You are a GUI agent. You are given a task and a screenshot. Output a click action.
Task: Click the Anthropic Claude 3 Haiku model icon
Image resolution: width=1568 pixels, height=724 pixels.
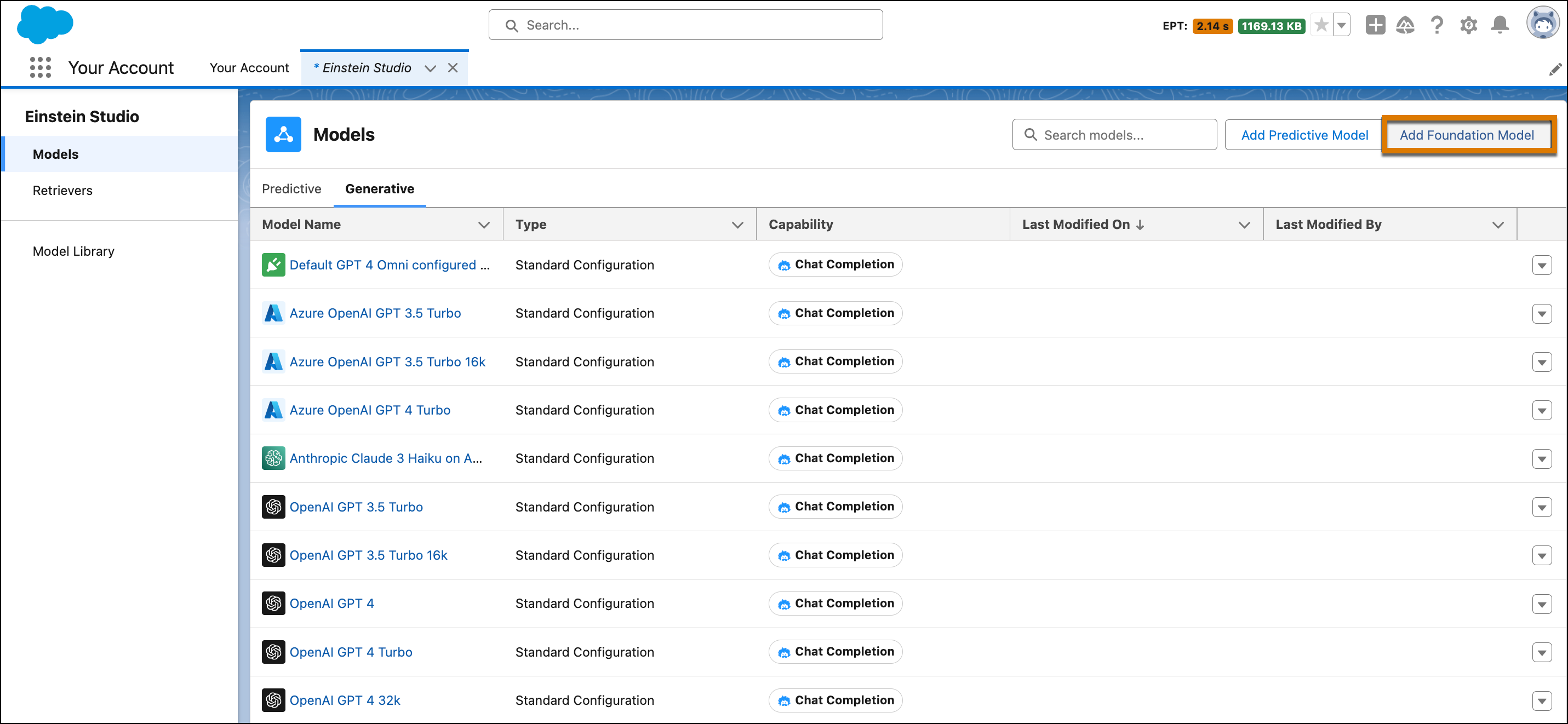[273, 458]
